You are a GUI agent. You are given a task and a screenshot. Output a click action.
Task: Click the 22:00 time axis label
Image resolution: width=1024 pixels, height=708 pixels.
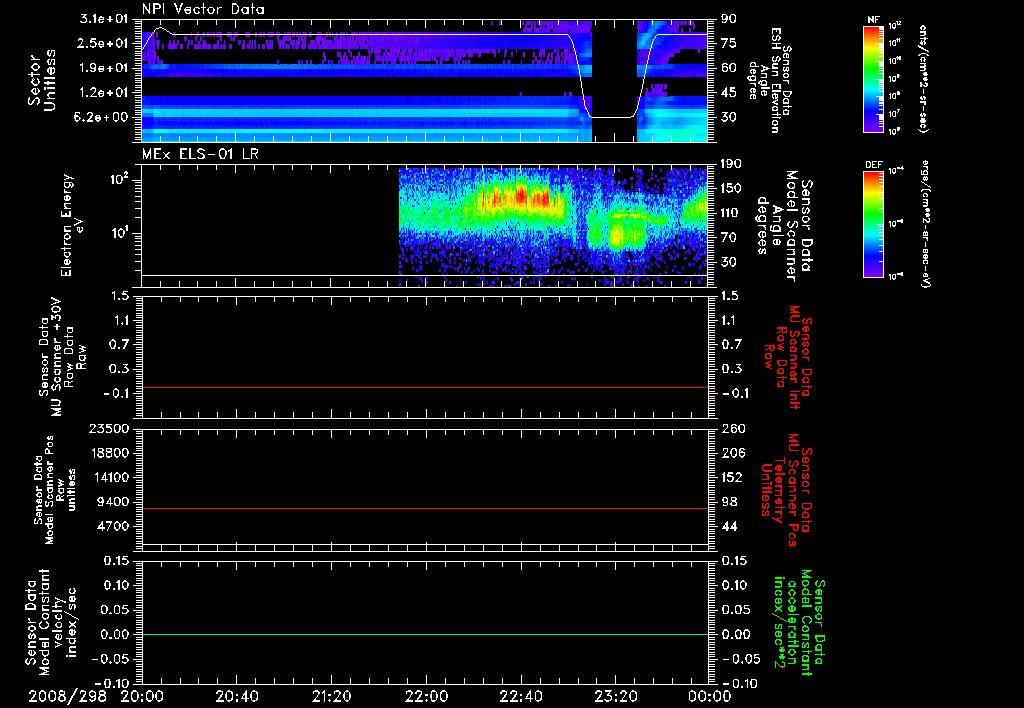coord(426,696)
